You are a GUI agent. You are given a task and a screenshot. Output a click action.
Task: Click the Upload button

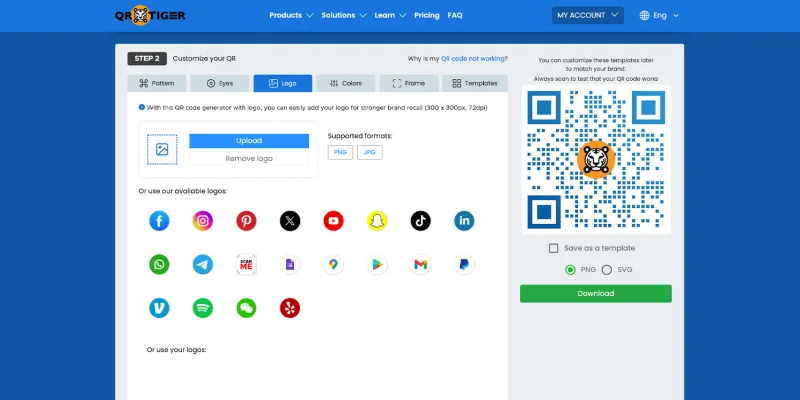249,141
